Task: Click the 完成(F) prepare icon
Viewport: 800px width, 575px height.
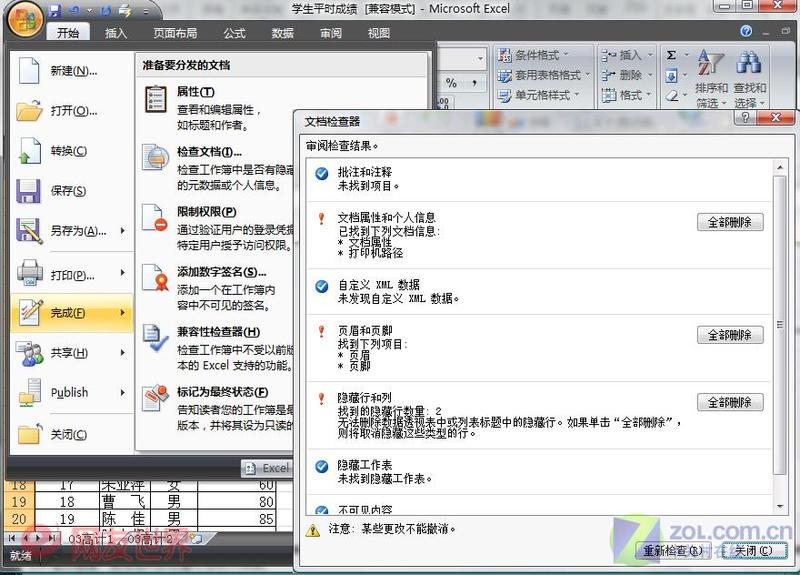Action: tap(30, 312)
